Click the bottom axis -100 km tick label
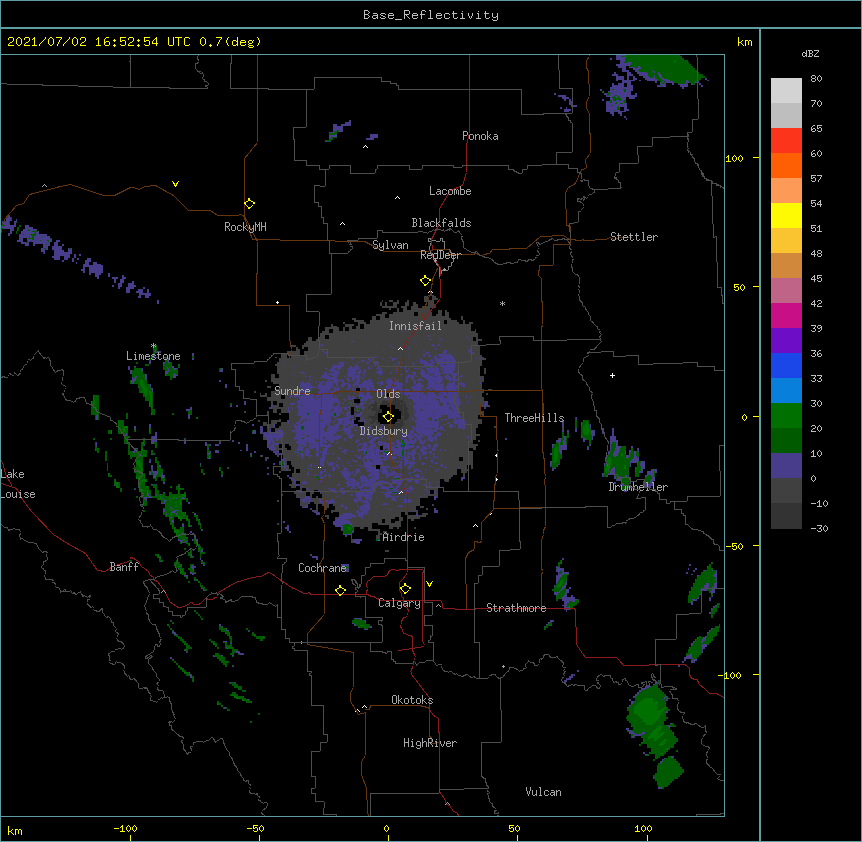Viewport: 862px width, 842px height. click(125, 828)
